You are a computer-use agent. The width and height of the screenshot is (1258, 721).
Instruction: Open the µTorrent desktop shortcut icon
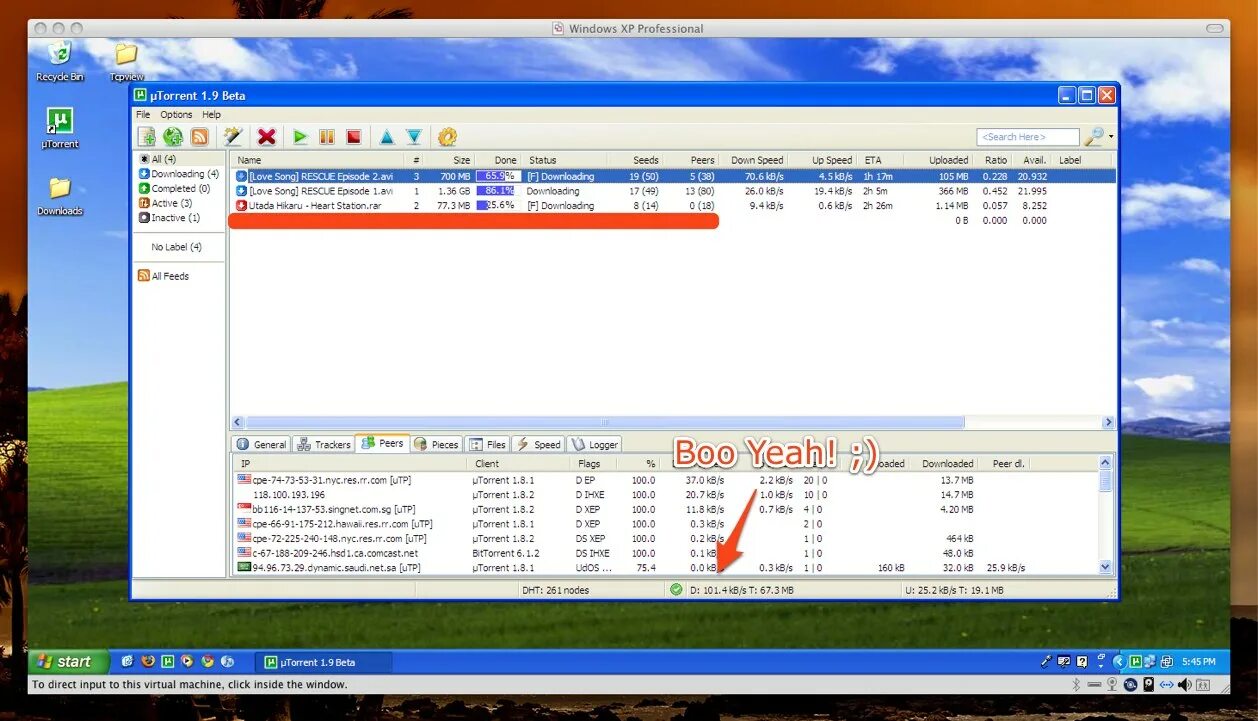coord(60,128)
